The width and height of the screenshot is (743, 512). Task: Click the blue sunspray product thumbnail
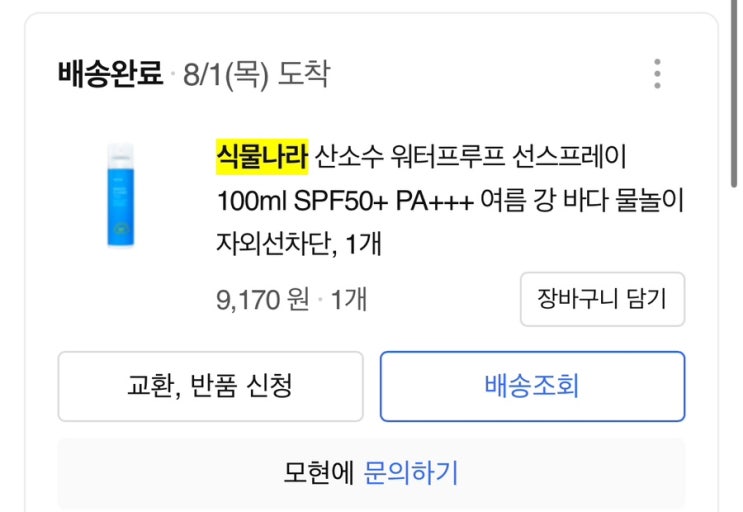[x=122, y=196]
